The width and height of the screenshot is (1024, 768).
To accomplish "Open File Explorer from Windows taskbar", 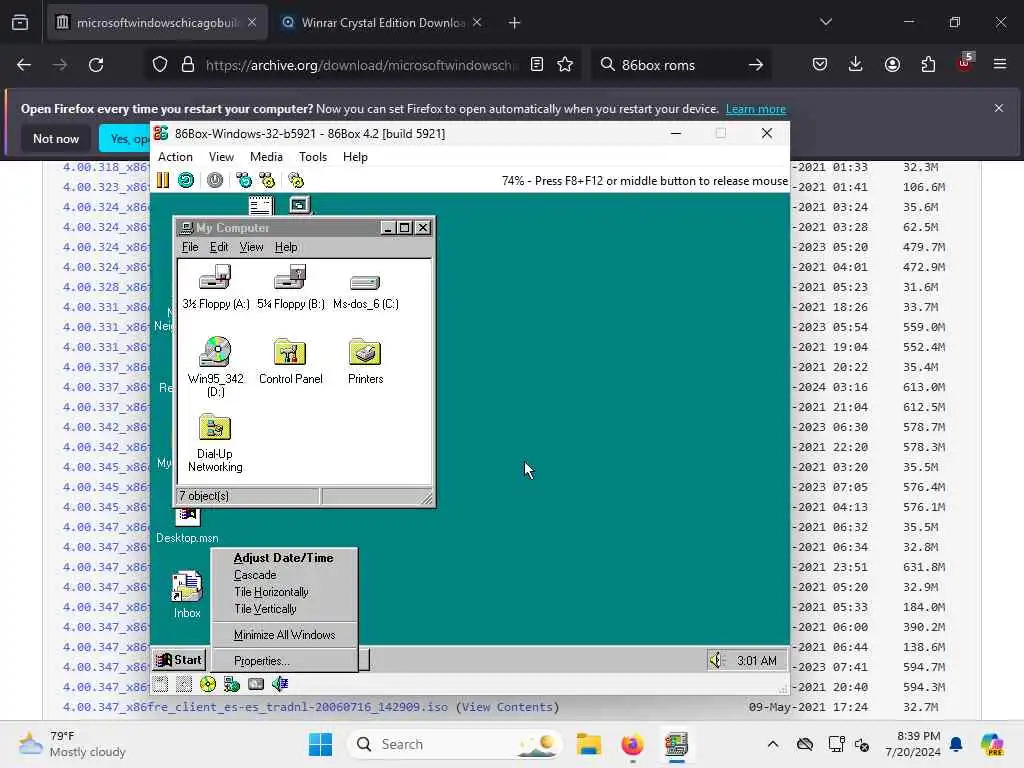I will 588,744.
